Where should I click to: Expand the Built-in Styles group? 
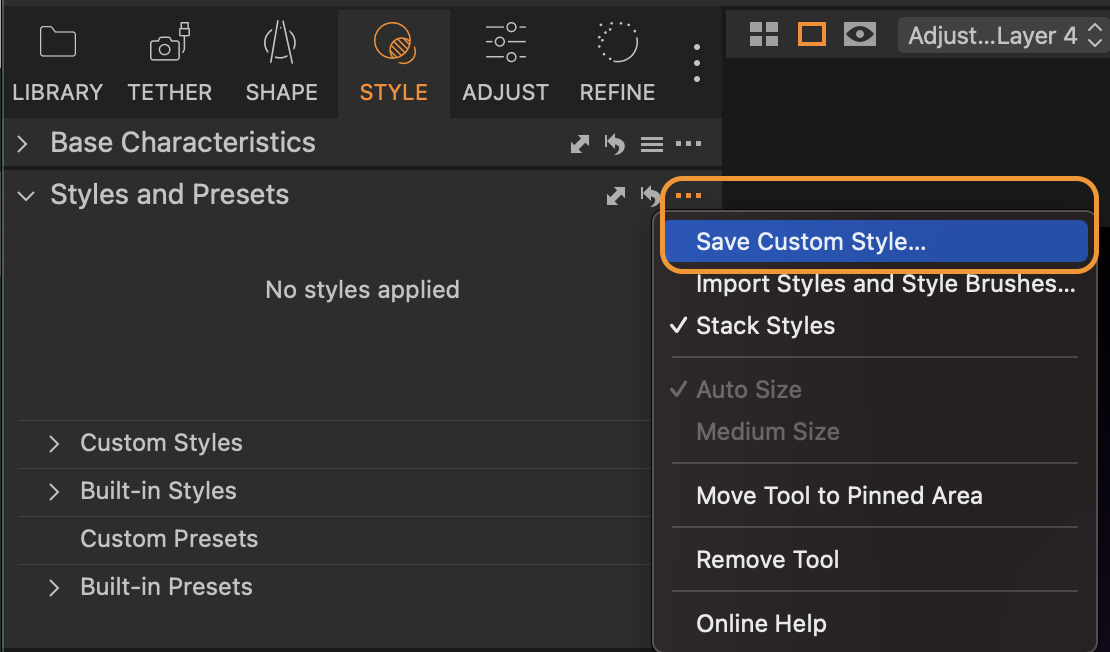(x=54, y=492)
